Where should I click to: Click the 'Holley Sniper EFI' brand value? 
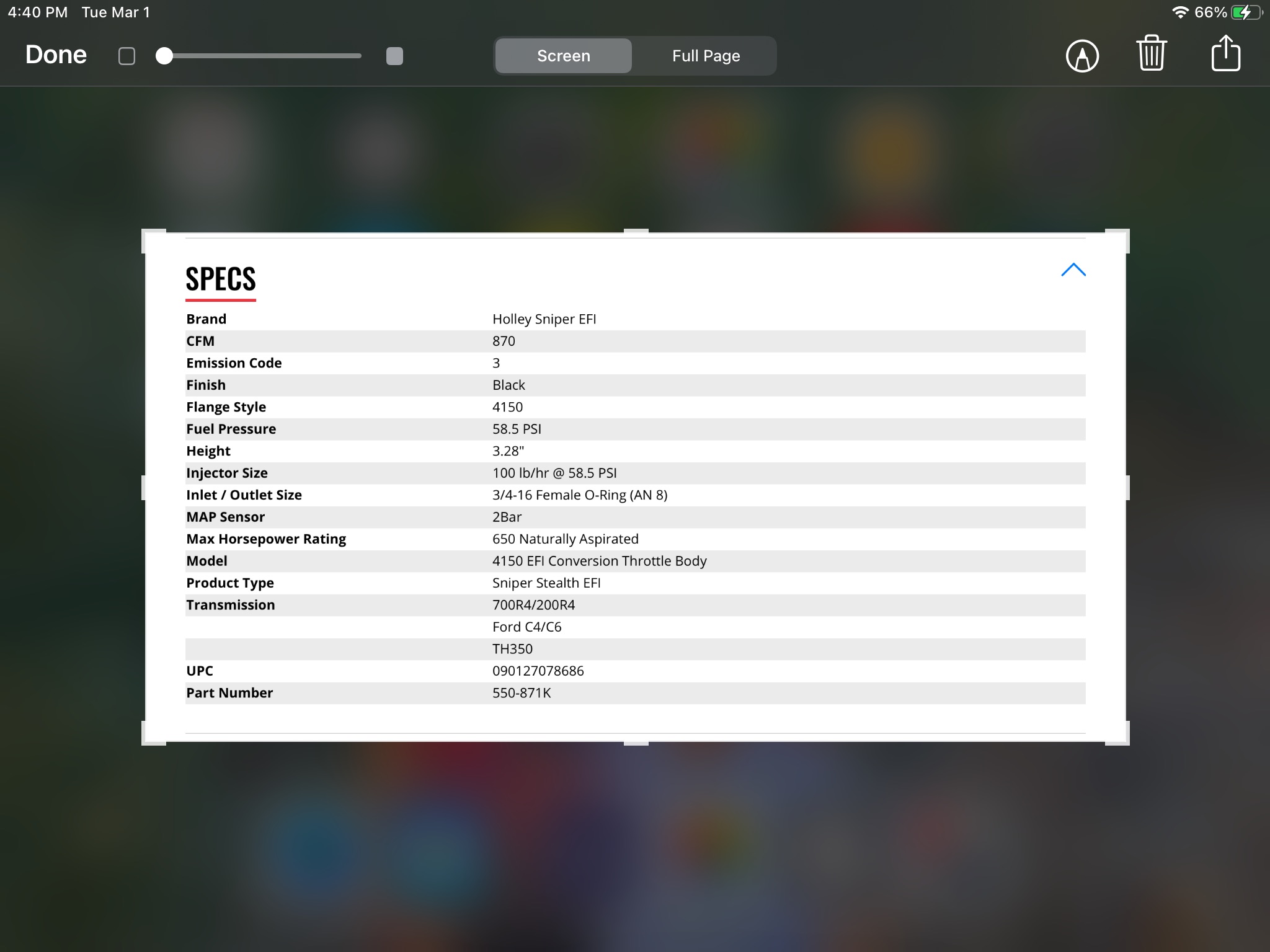click(544, 319)
